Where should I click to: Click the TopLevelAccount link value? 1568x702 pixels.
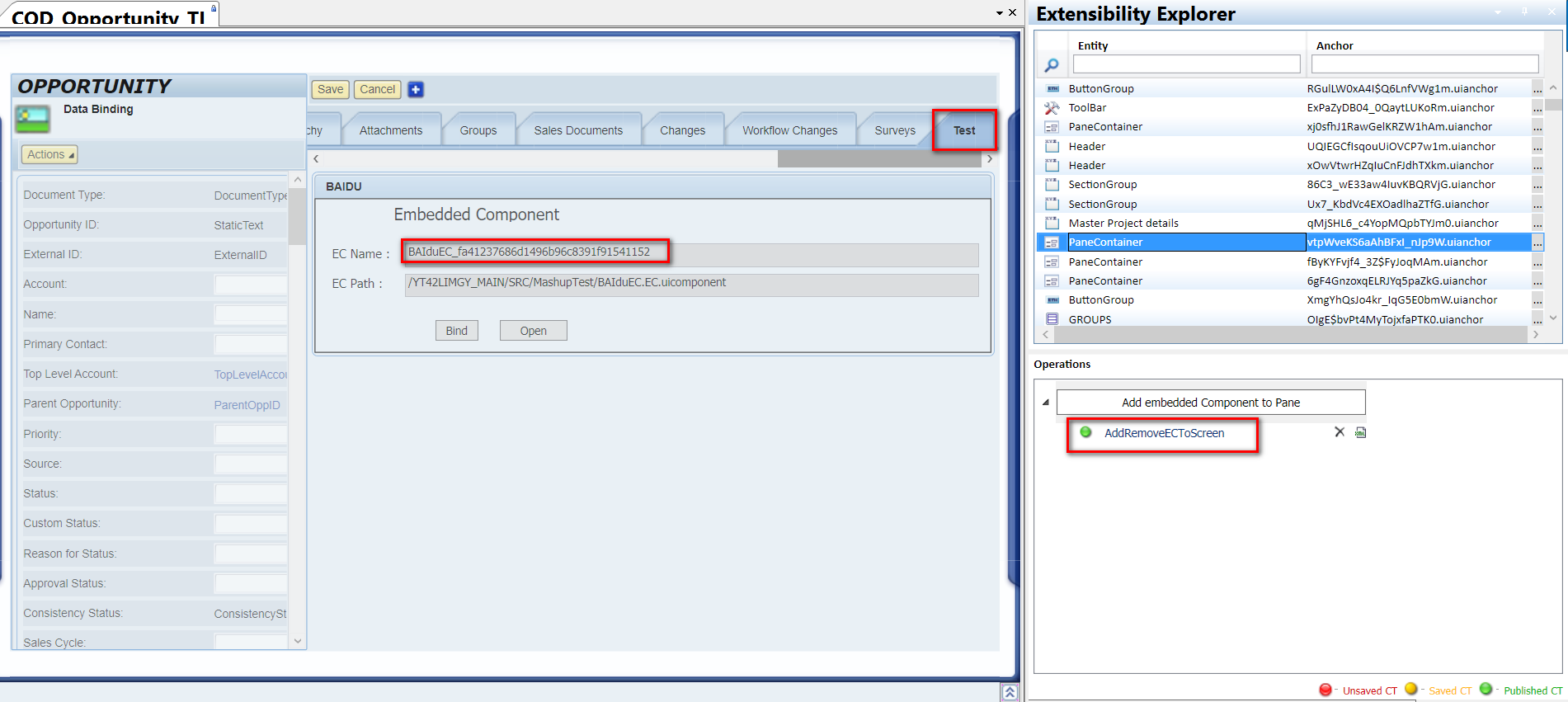(251, 375)
